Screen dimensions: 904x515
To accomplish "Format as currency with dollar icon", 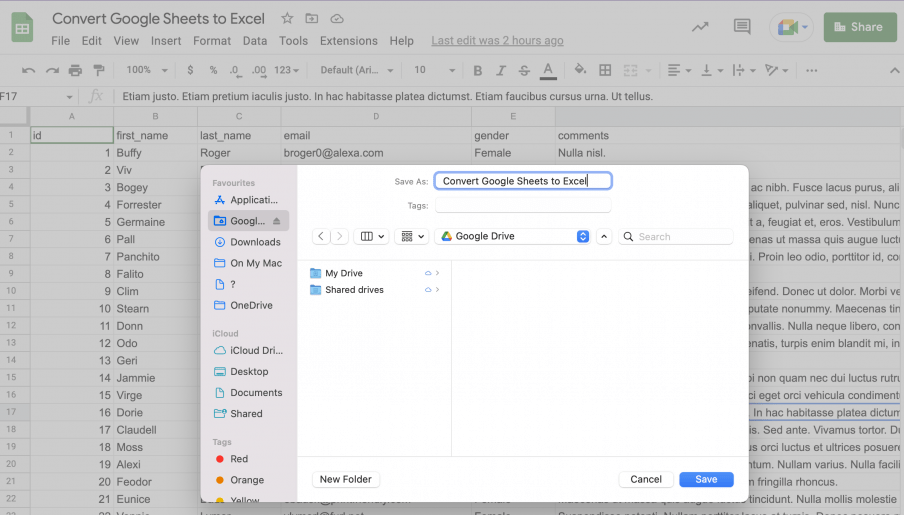I will [190, 70].
